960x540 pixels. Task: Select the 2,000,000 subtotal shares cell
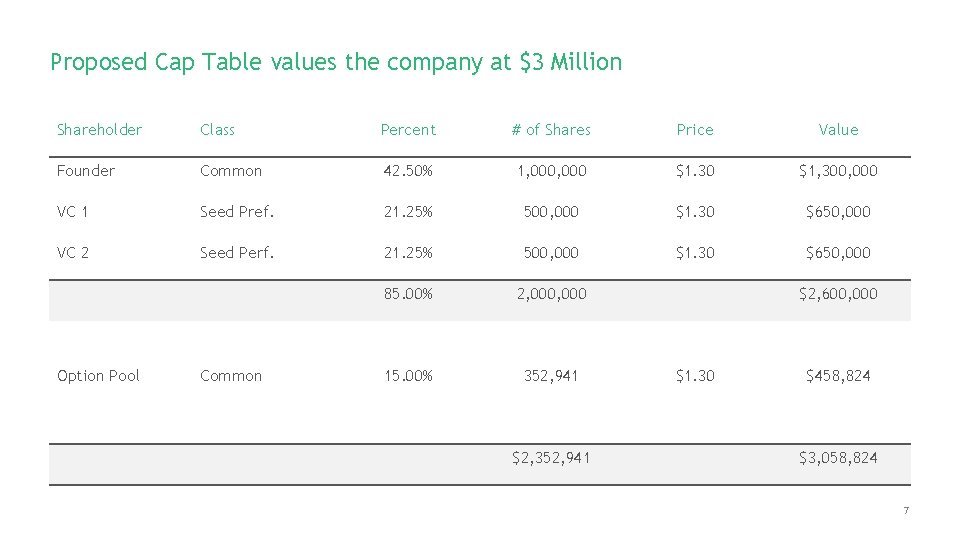coord(551,294)
